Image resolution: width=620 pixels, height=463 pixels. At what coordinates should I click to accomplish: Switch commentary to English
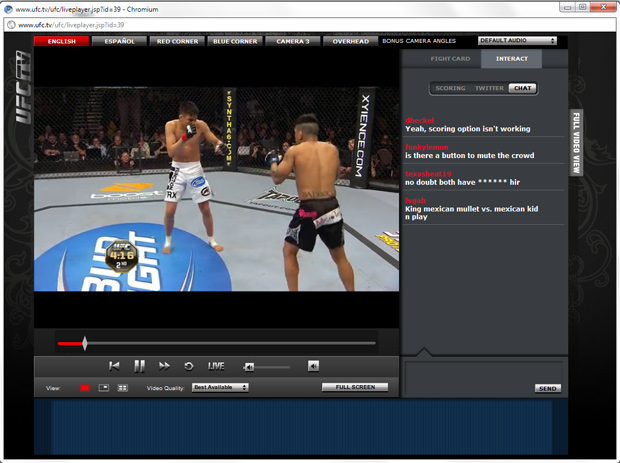tap(61, 41)
